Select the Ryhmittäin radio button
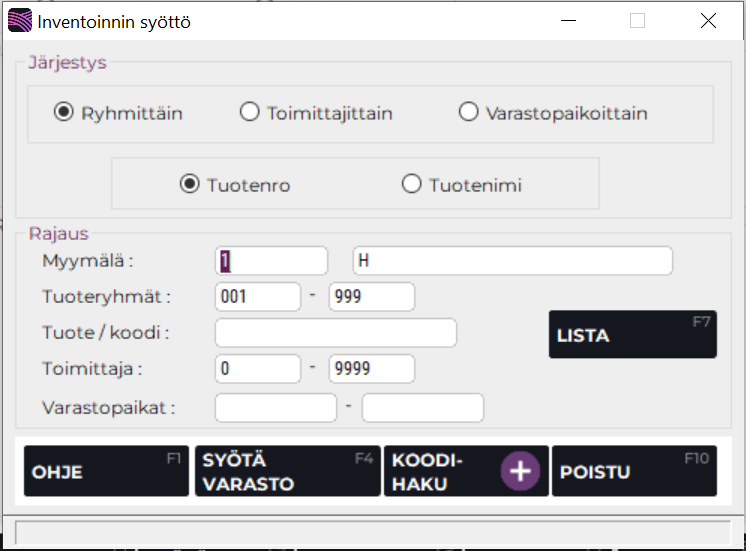746x551 pixels. (x=64, y=113)
